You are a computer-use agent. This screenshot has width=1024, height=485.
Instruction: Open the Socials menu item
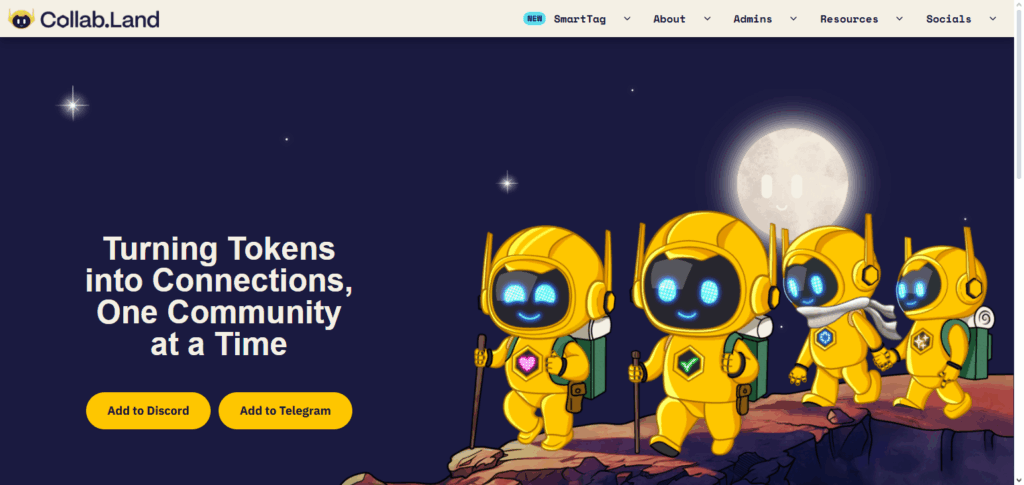(x=948, y=19)
